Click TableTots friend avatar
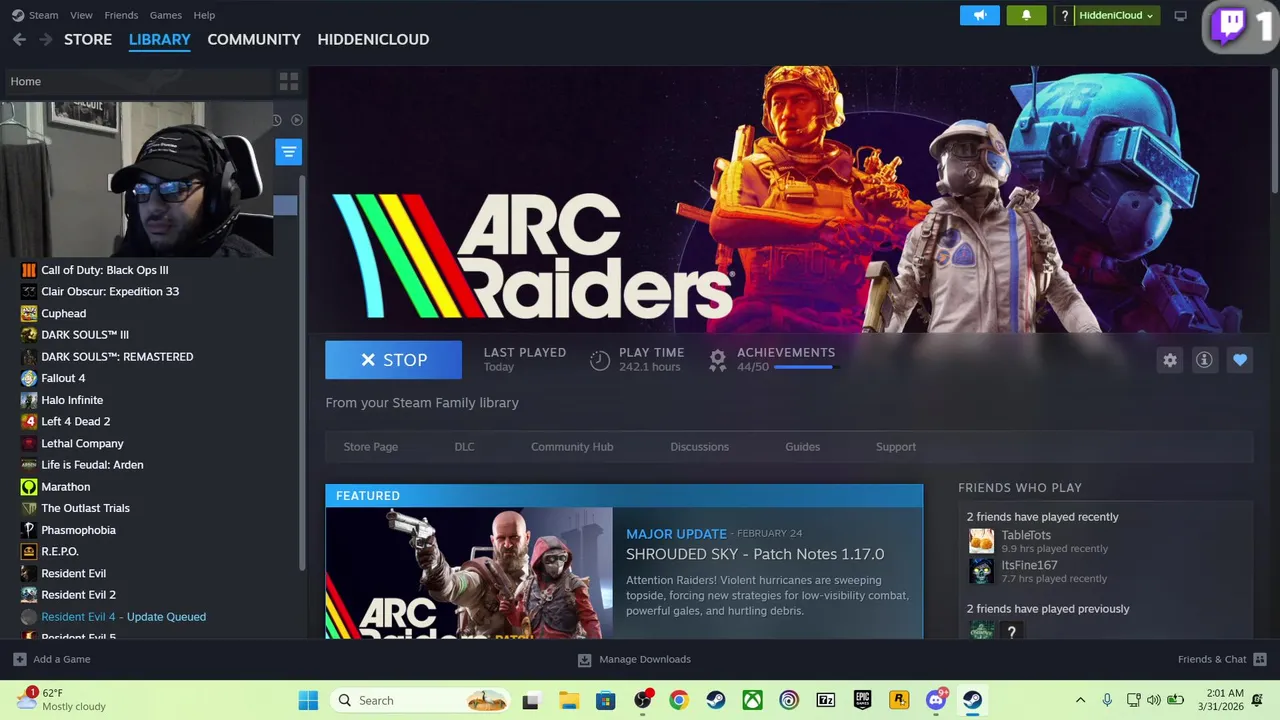This screenshot has width=1280, height=720. (x=981, y=541)
